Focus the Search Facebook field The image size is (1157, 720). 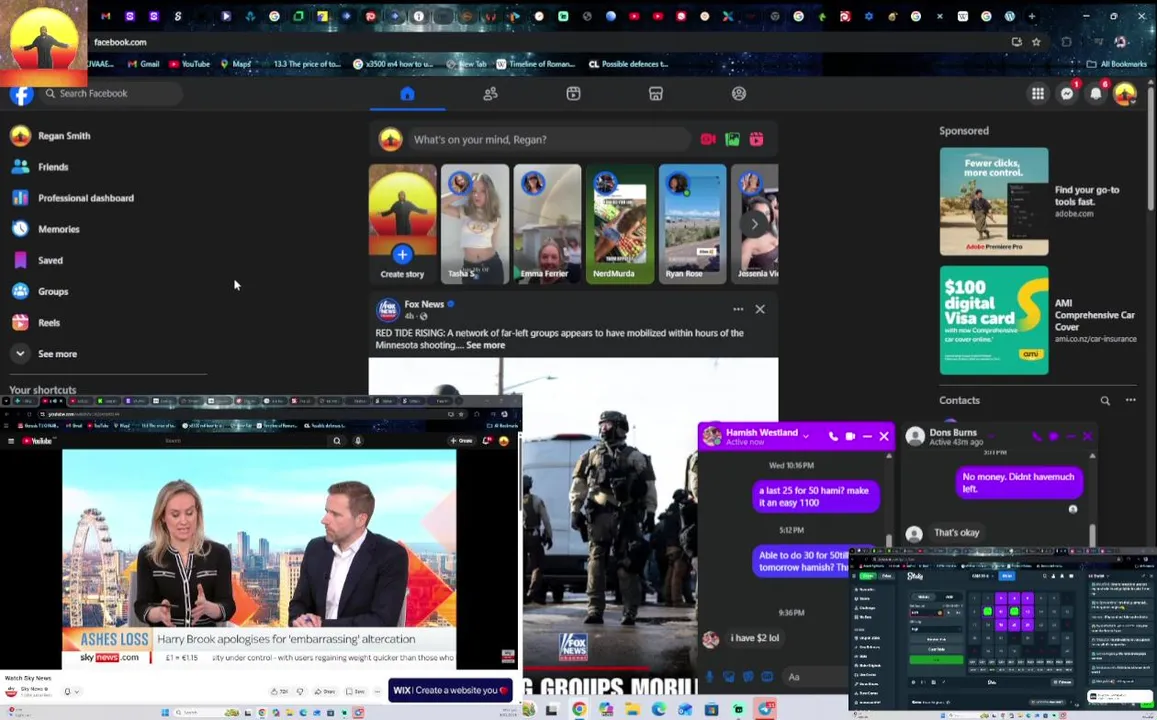pos(111,94)
